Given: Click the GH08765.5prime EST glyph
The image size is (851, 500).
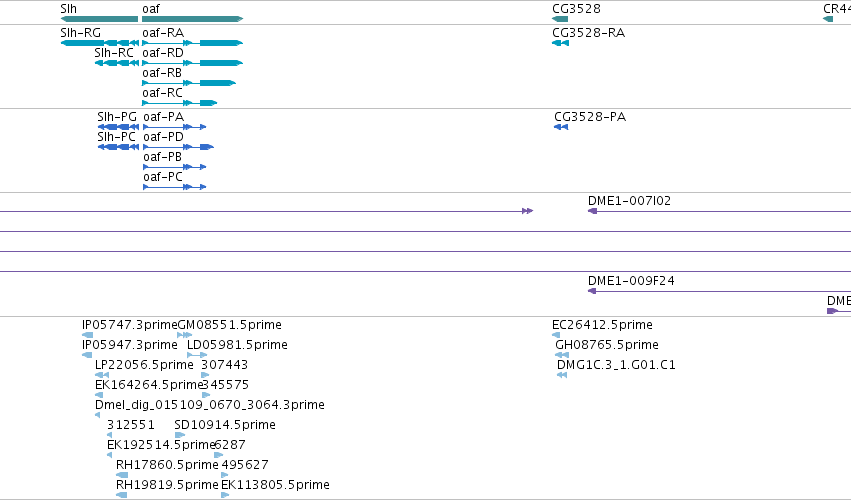Looking at the screenshot, I should tap(562, 355).
